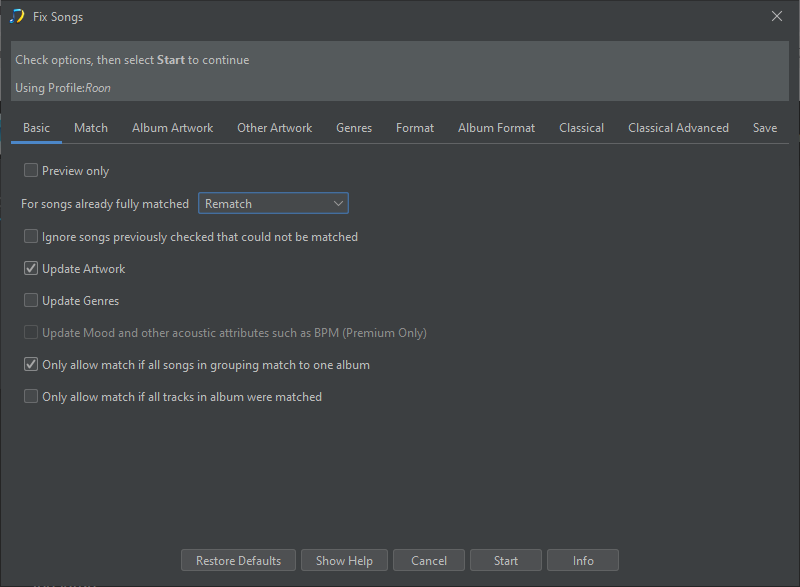Toggle Ignore songs previously checked option
800x587 pixels.
31,237
